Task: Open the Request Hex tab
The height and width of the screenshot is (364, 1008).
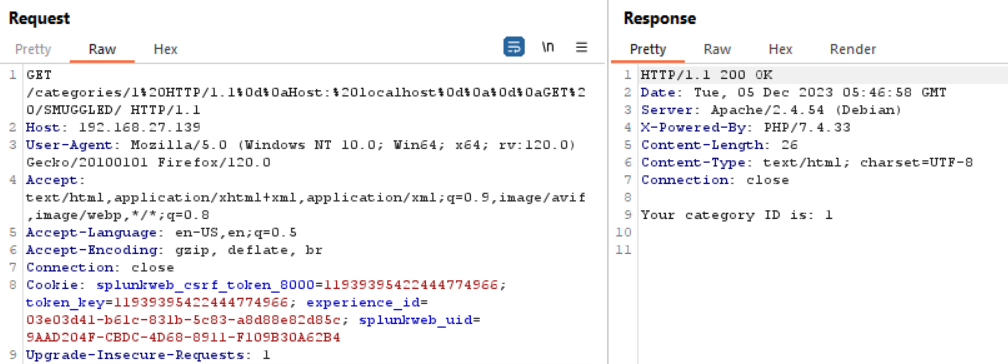Action: [x=165, y=49]
